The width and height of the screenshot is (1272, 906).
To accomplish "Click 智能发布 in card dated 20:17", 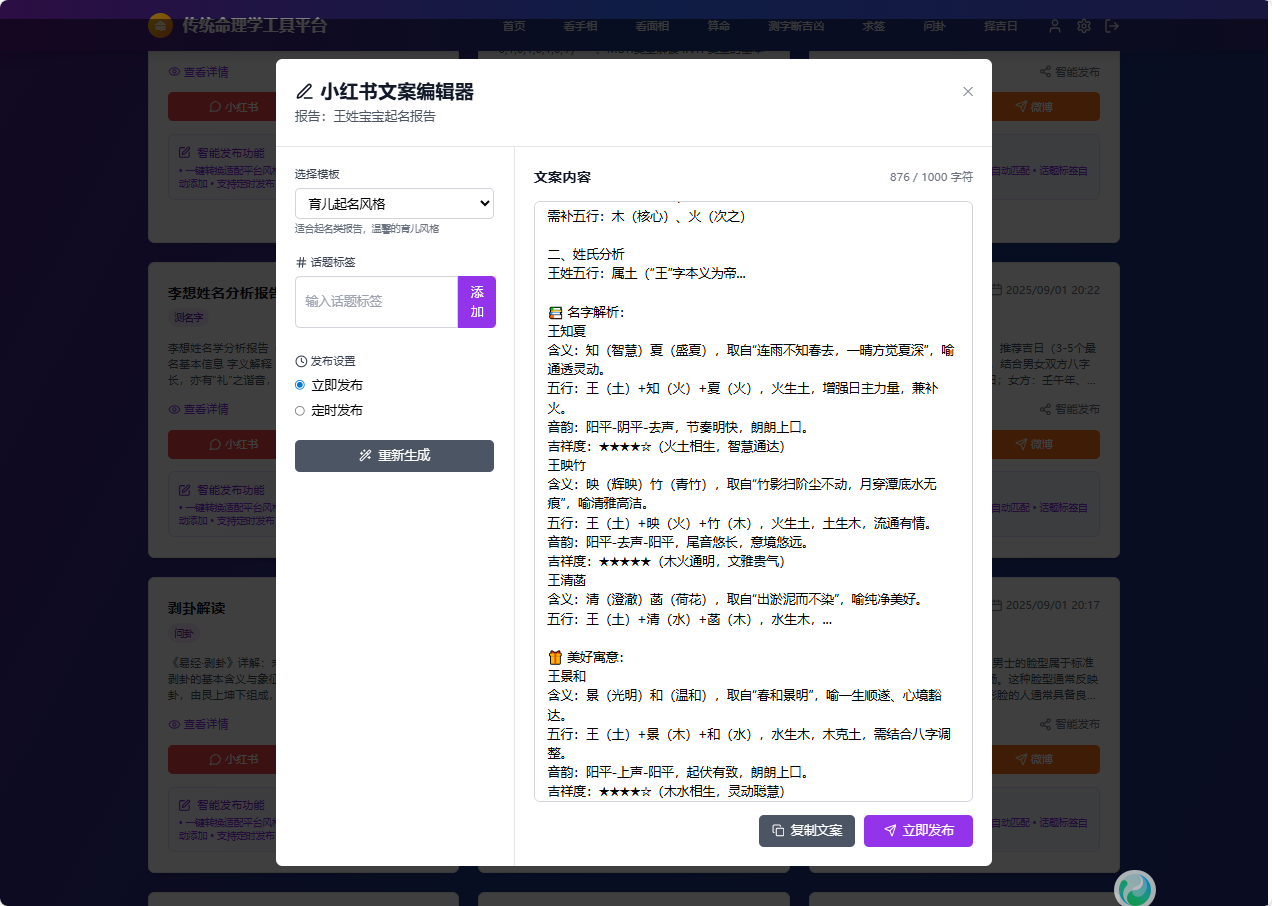I will coord(1069,724).
